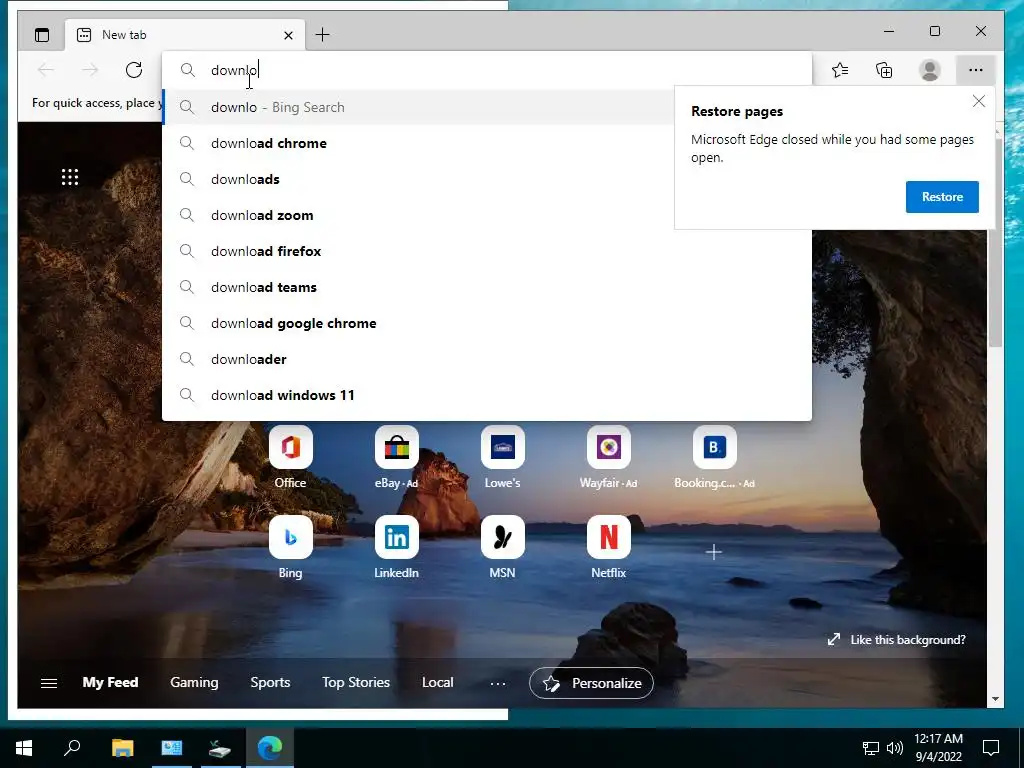Open the Lowe's quick link tile
Screen dimensions: 1024x768
click(502, 457)
